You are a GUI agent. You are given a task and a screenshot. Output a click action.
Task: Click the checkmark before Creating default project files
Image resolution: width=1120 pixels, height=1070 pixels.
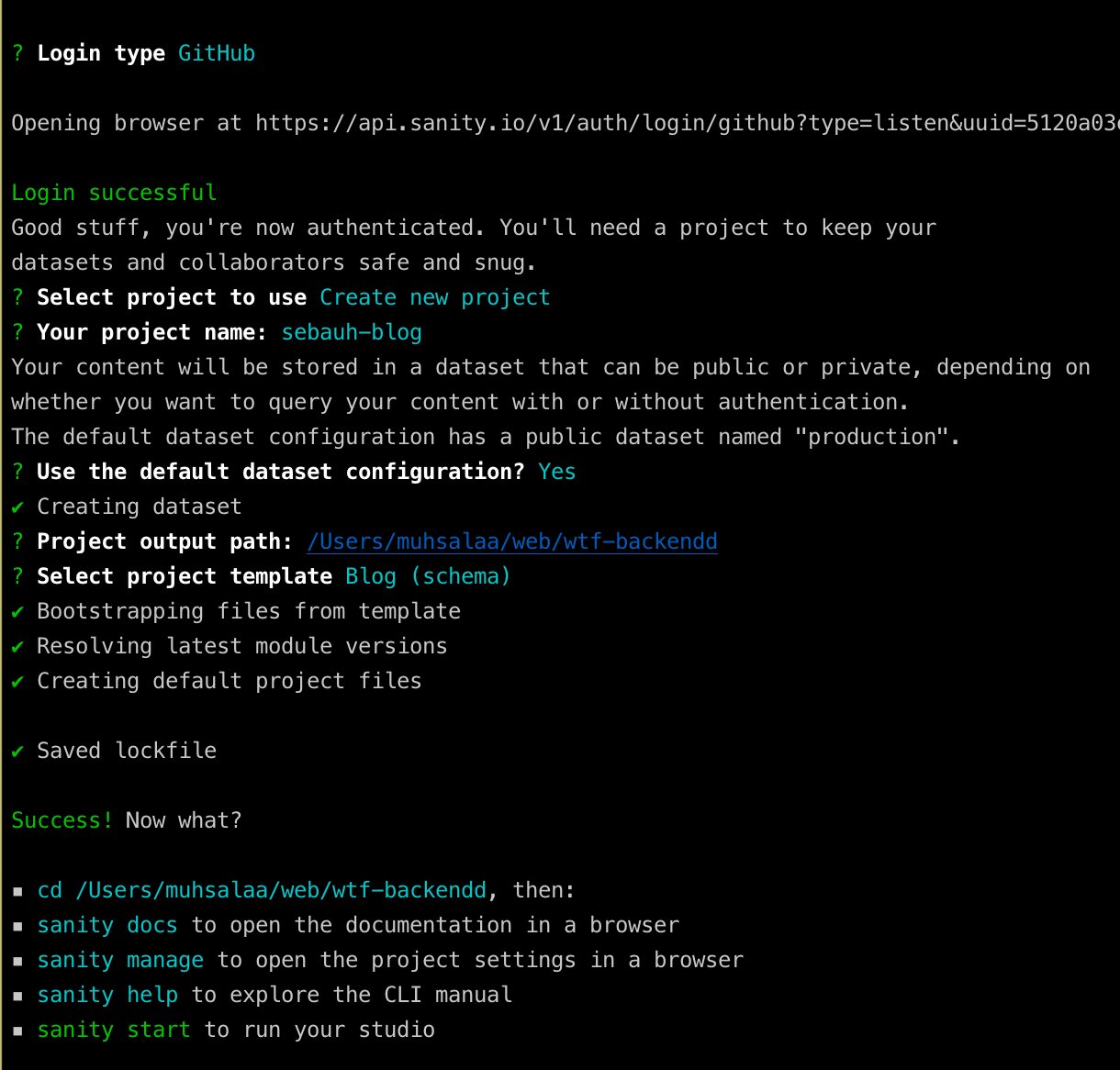(x=17, y=682)
